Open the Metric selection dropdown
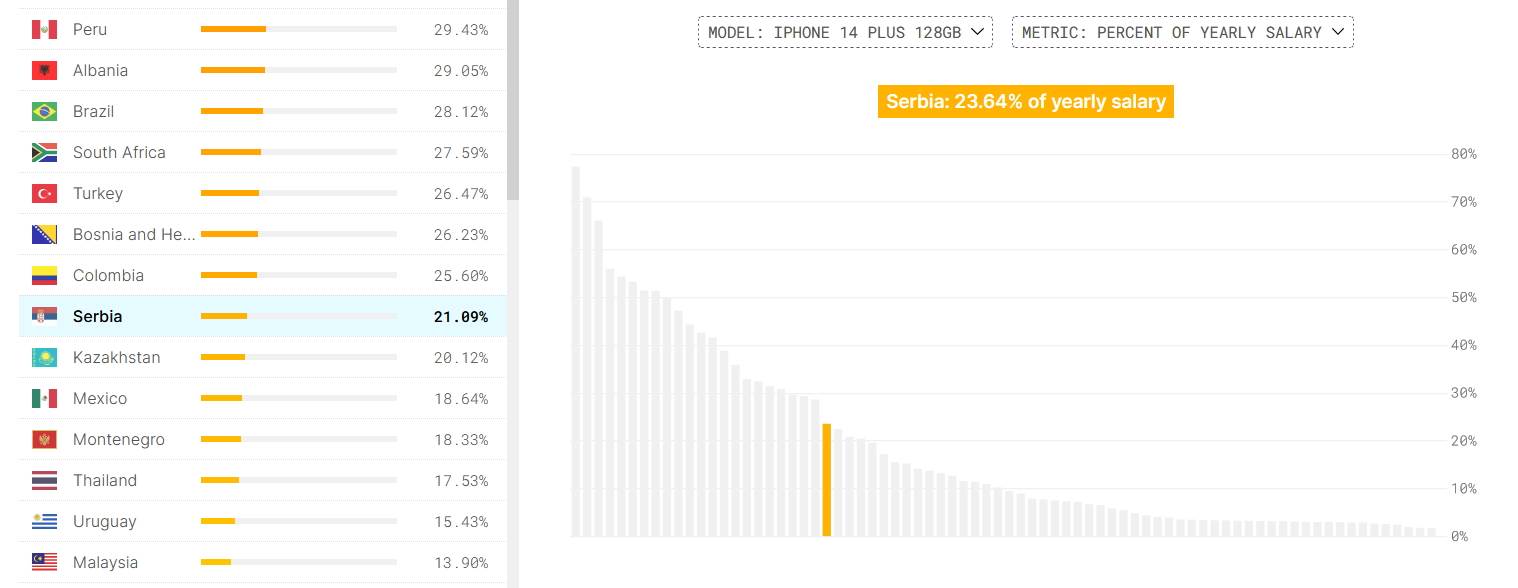The height and width of the screenshot is (588, 1518). click(x=1183, y=32)
